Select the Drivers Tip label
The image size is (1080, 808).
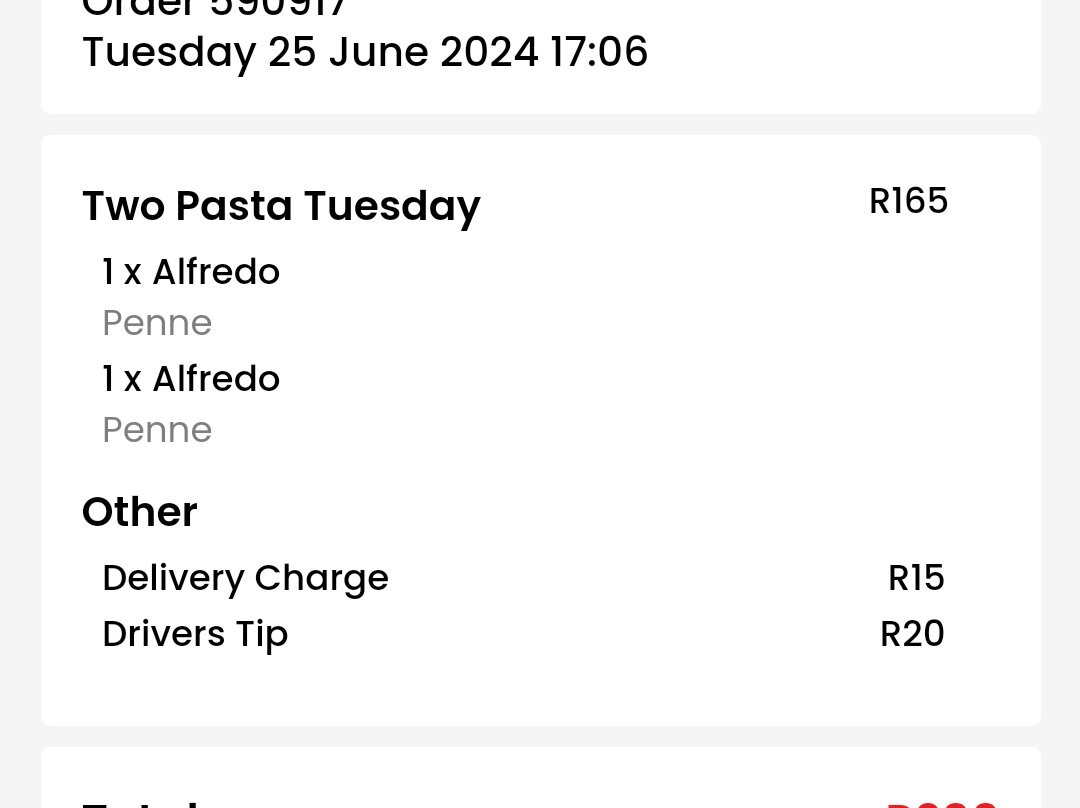point(195,634)
